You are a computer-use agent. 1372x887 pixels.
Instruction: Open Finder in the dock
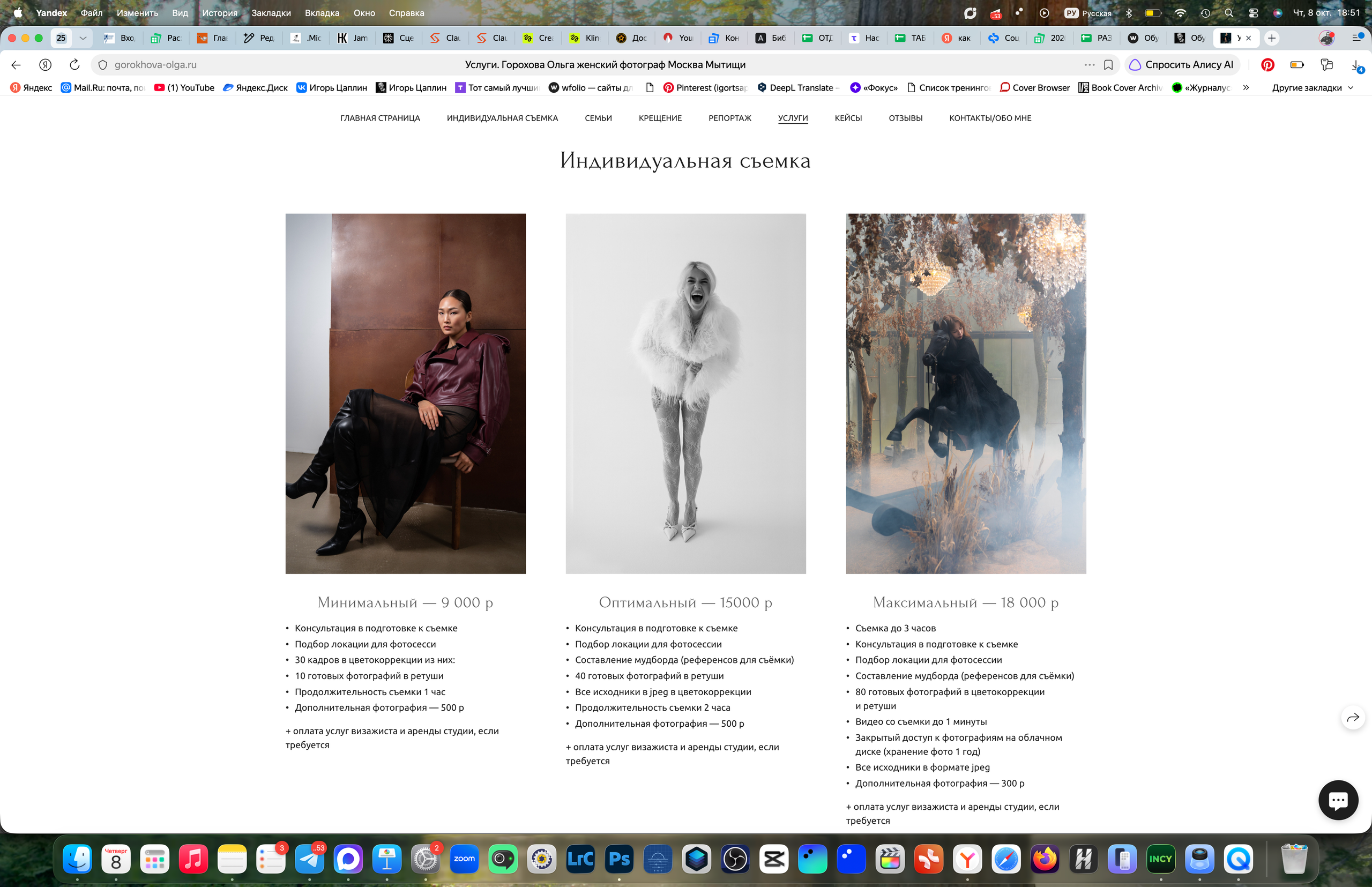(77, 859)
